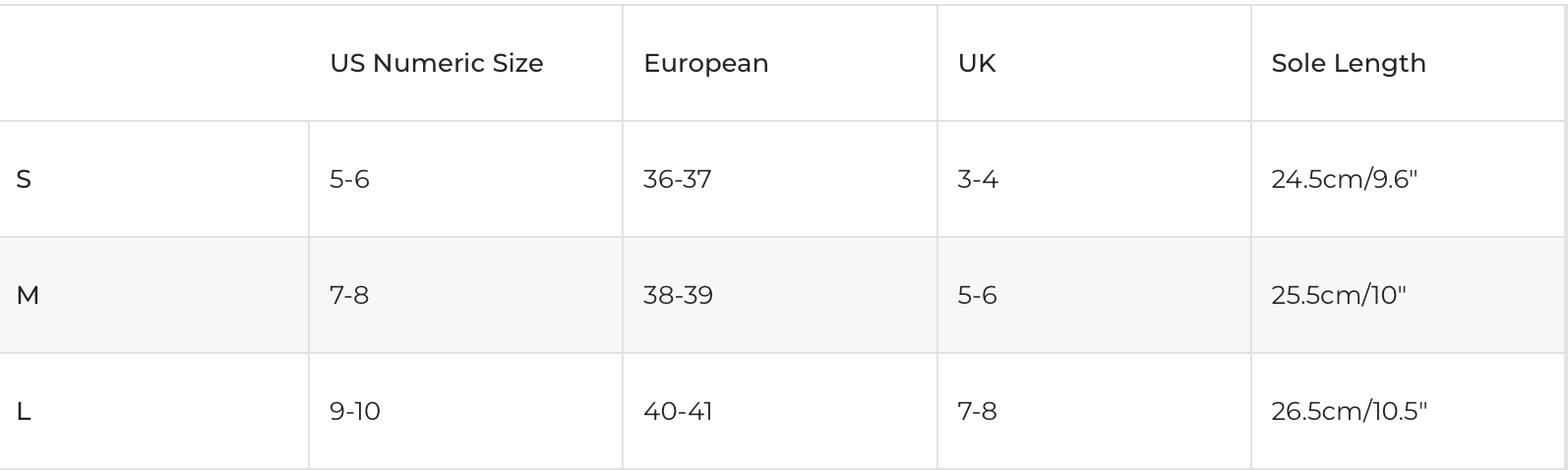Select the European column header
1568x470 pixels.
coord(705,64)
